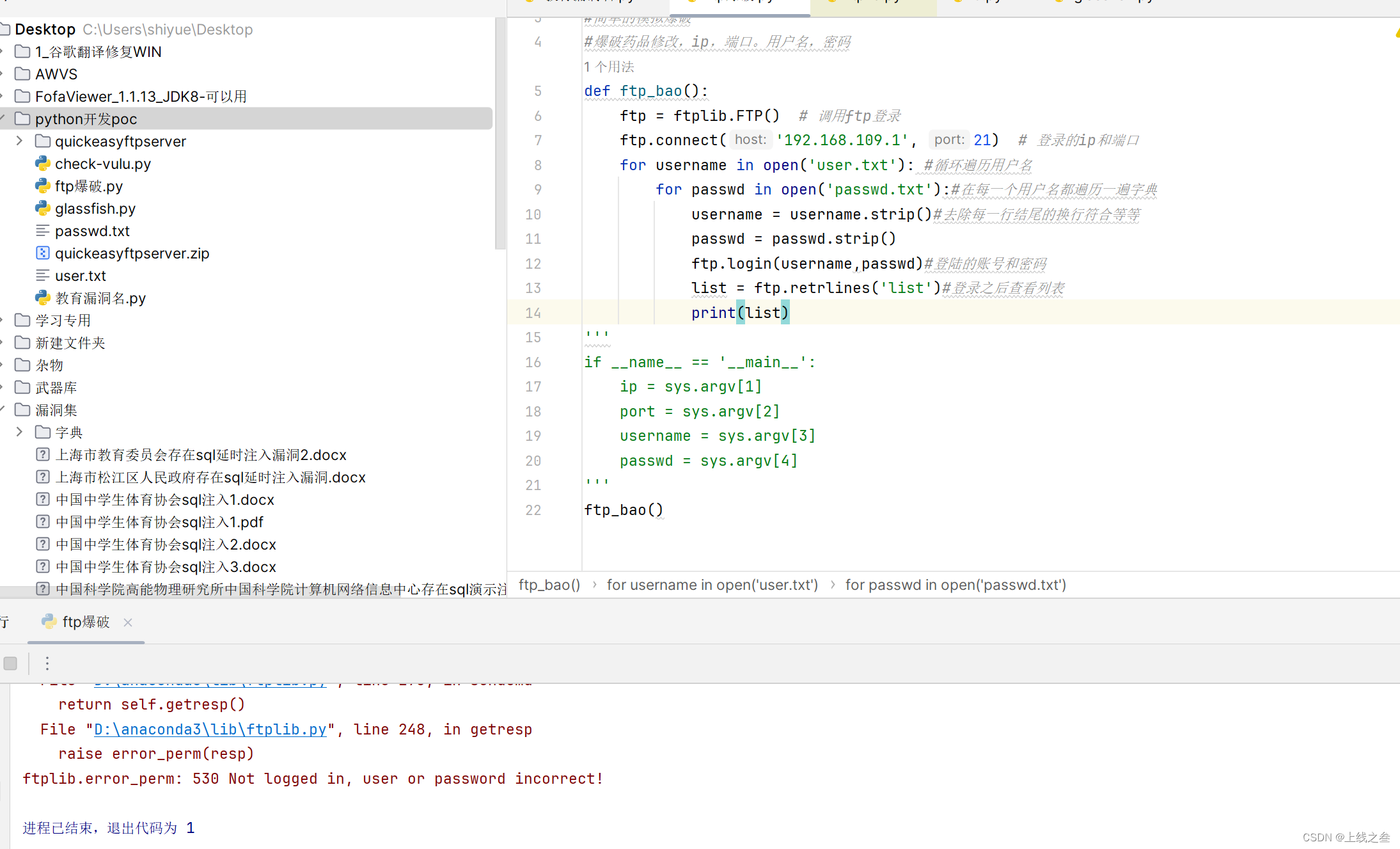Open the check-vulu.py Python file
The height and width of the screenshot is (849, 1400).
[x=102, y=164]
